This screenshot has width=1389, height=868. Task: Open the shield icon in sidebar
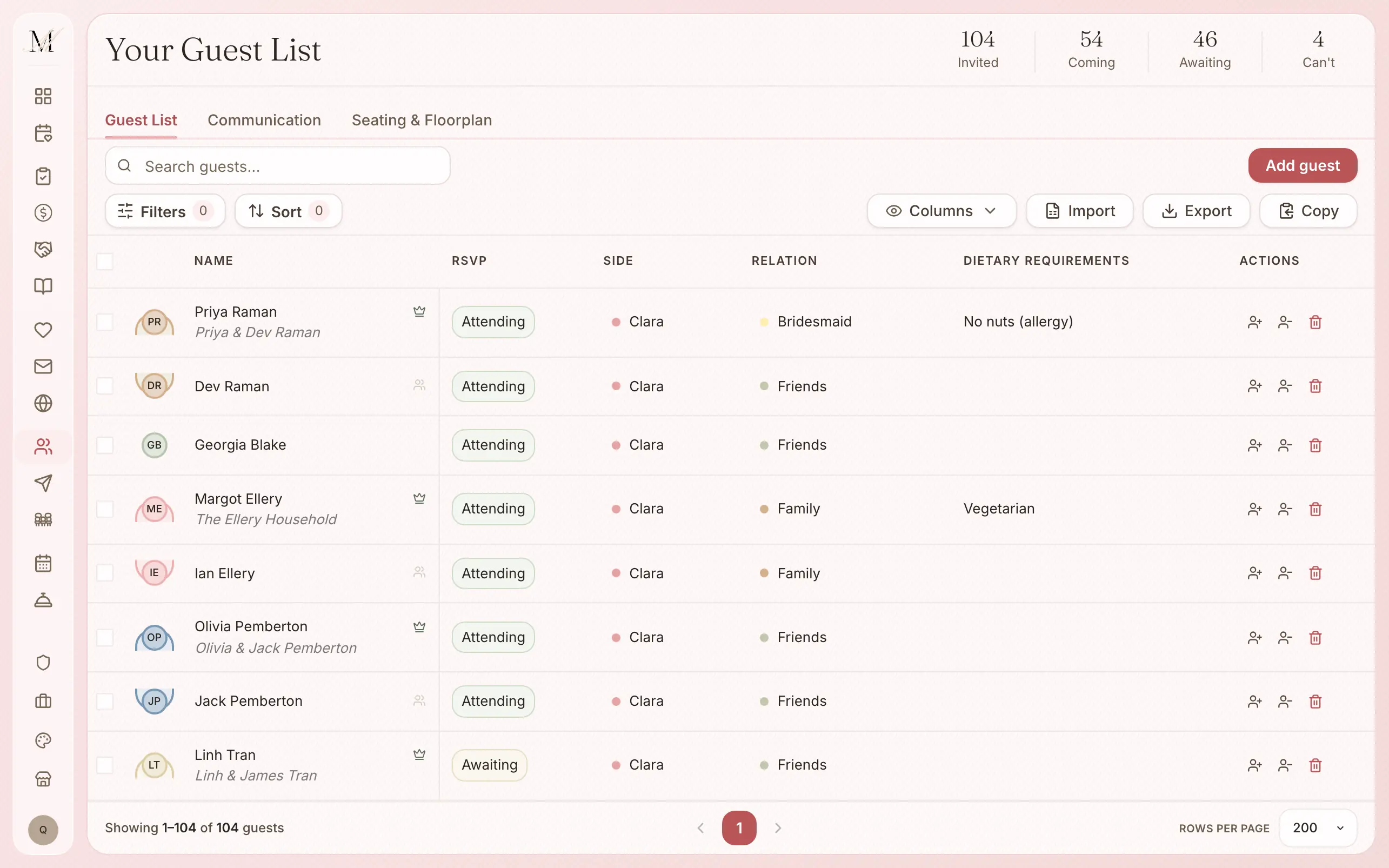(43, 663)
